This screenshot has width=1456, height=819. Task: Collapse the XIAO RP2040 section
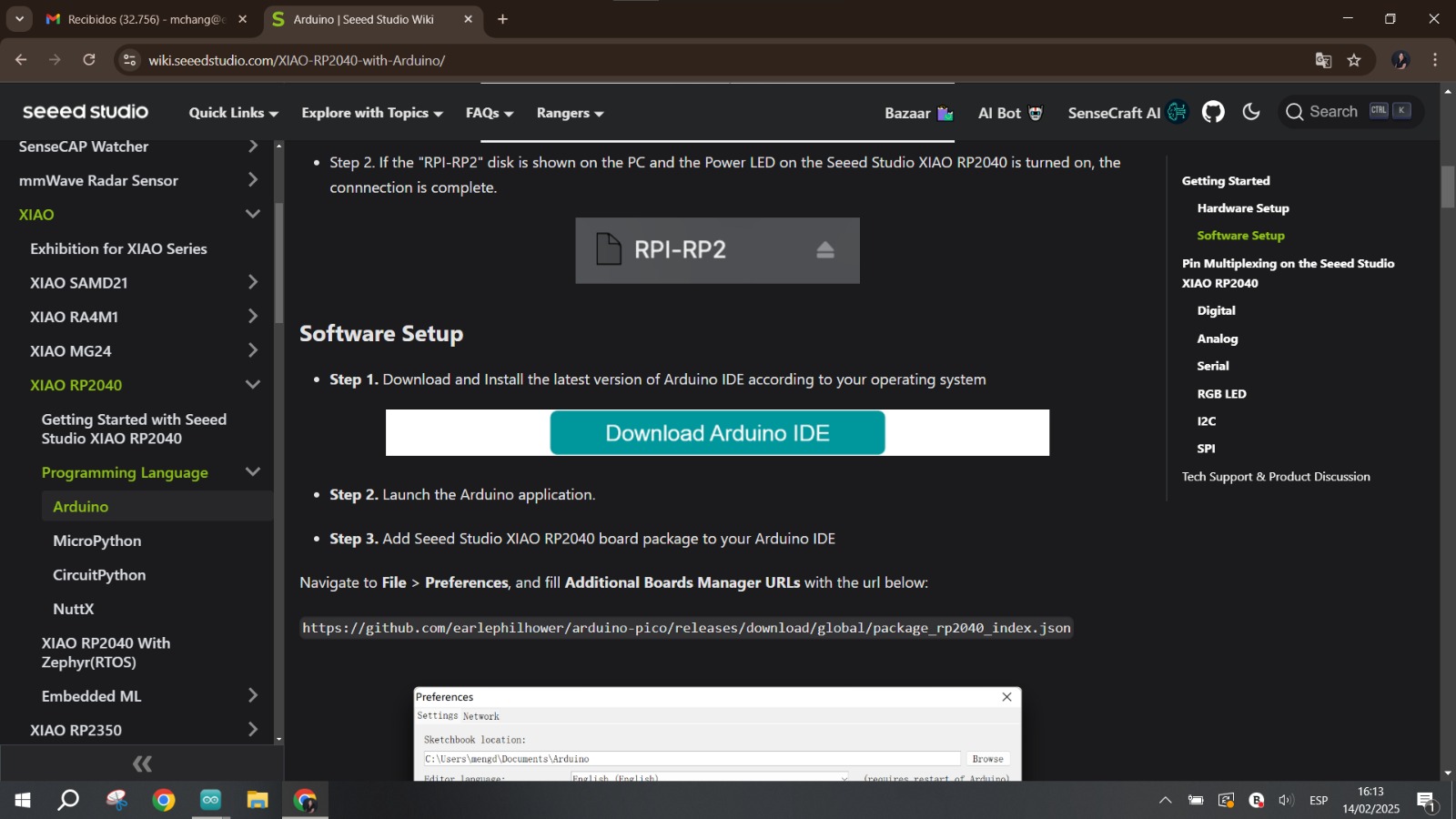(253, 385)
